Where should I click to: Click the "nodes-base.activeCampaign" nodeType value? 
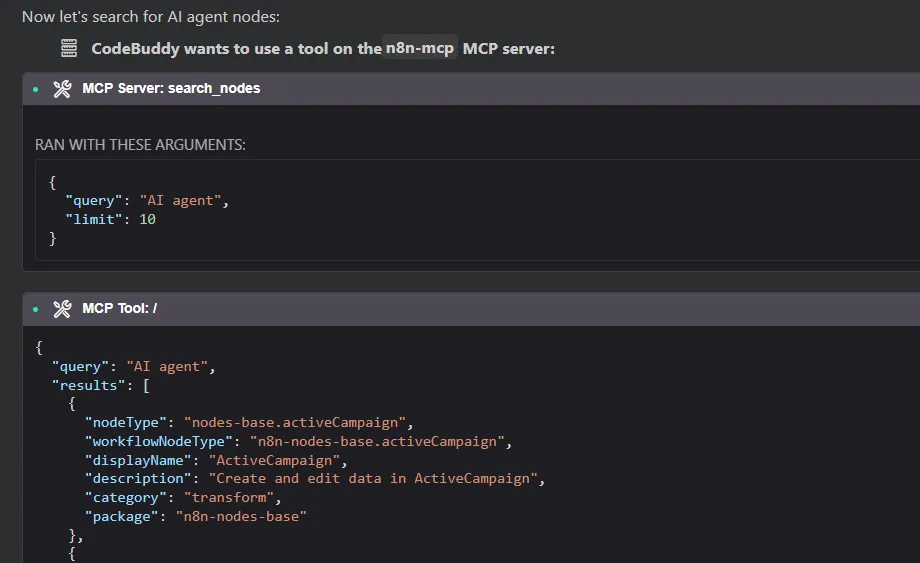(295, 422)
